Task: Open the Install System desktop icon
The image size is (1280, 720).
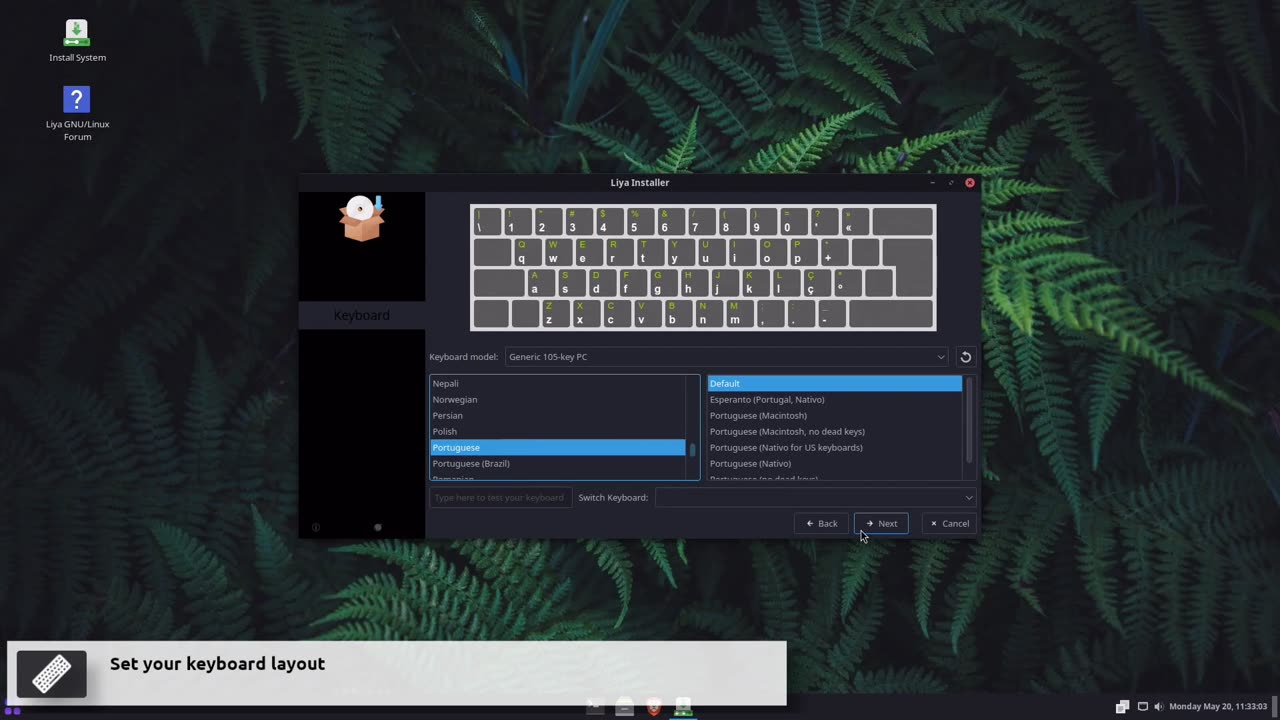Action: click(77, 40)
